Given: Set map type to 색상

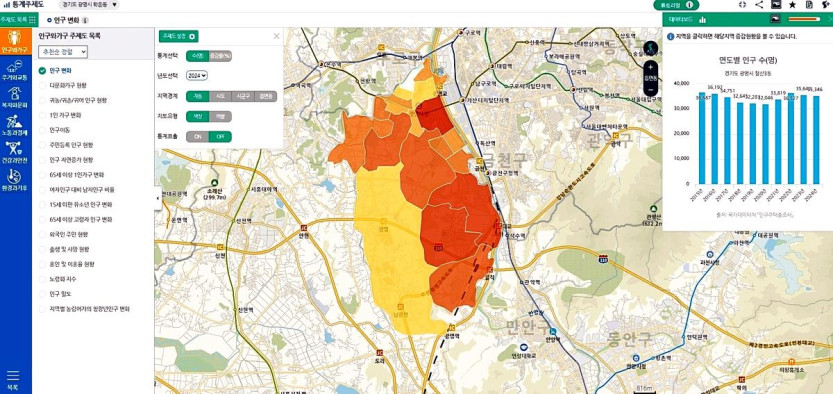Looking at the screenshot, I should 198,116.
